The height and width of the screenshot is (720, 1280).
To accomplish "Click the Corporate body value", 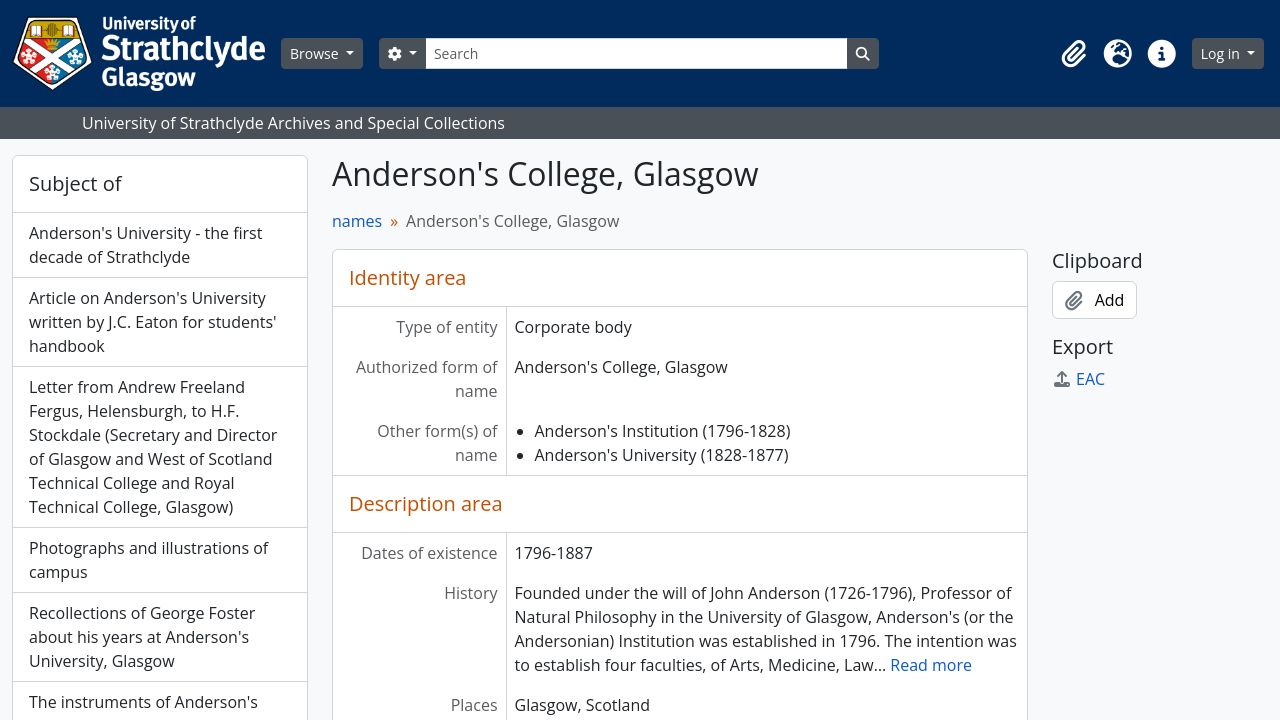I will [x=573, y=327].
